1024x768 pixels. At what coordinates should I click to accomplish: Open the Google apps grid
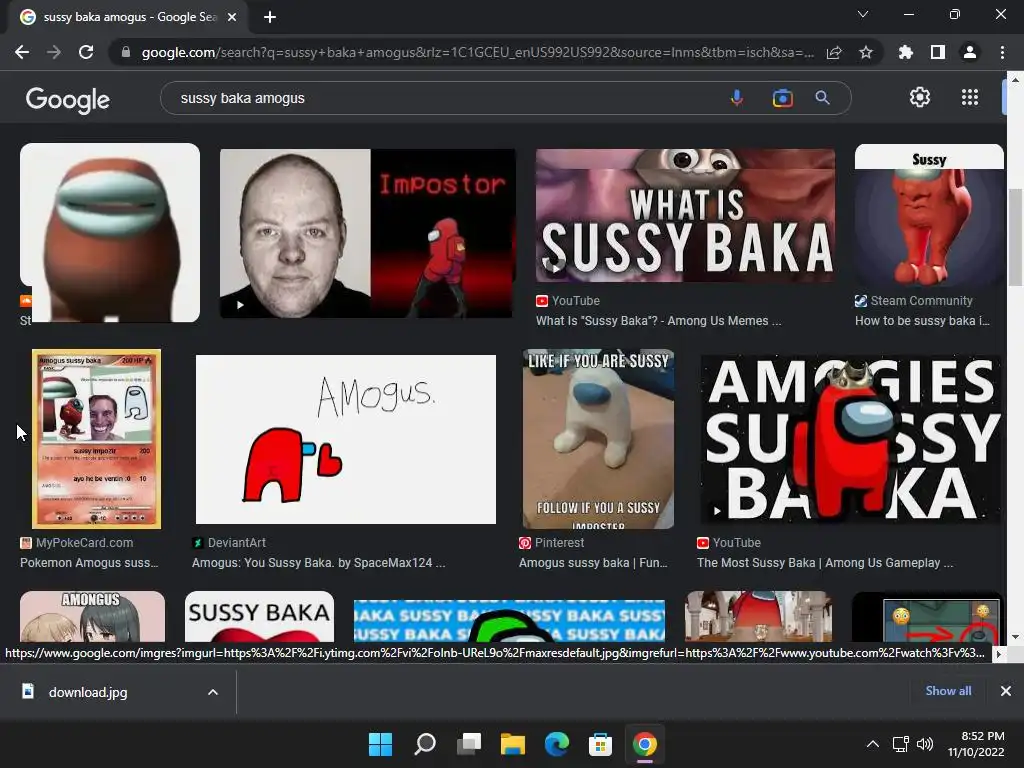970,97
